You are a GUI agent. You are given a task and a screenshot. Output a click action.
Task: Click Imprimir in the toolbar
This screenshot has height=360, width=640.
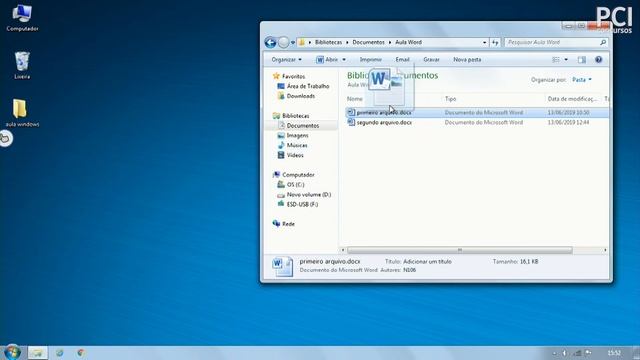point(371,60)
